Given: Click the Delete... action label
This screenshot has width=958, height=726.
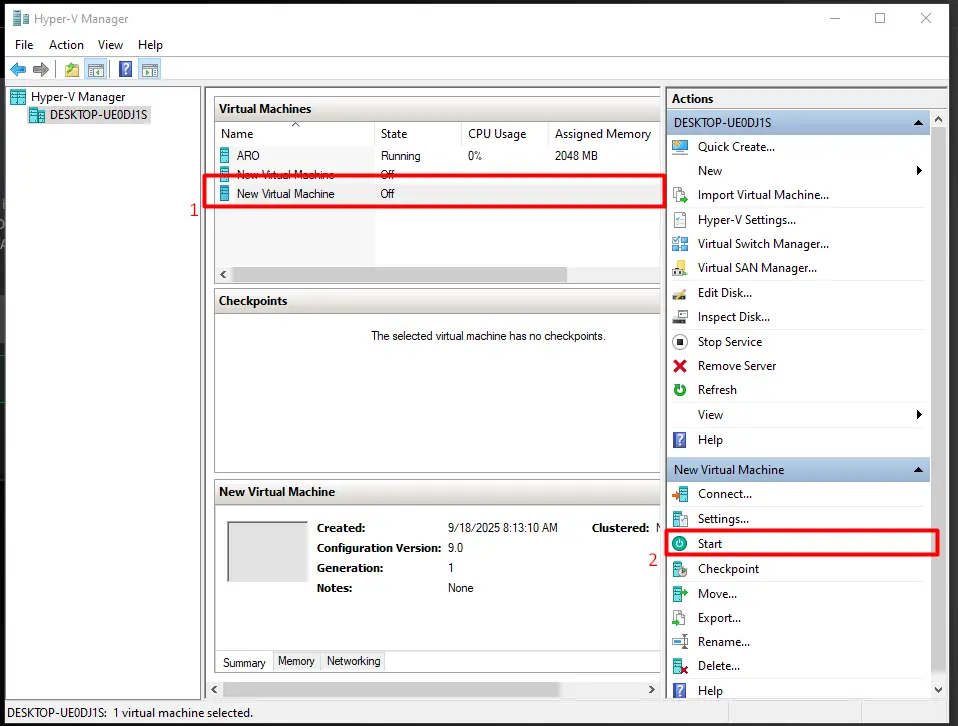Looking at the screenshot, I should click(718, 666).
